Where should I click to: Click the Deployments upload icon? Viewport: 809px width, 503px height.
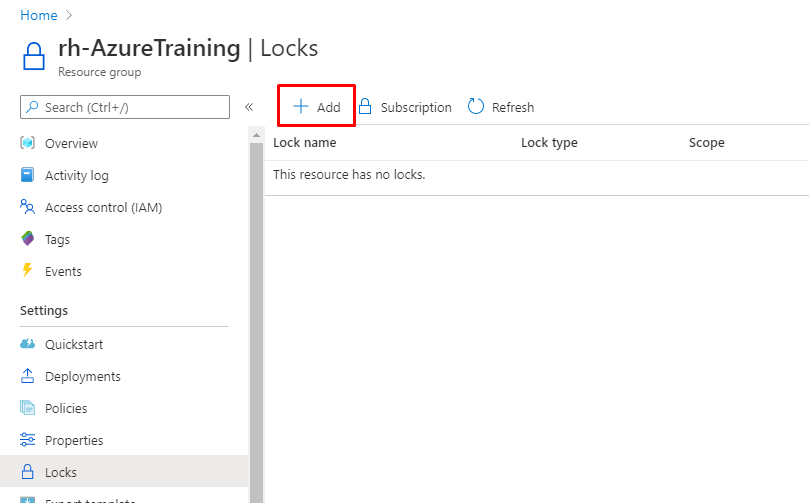(x=27, y=376)
